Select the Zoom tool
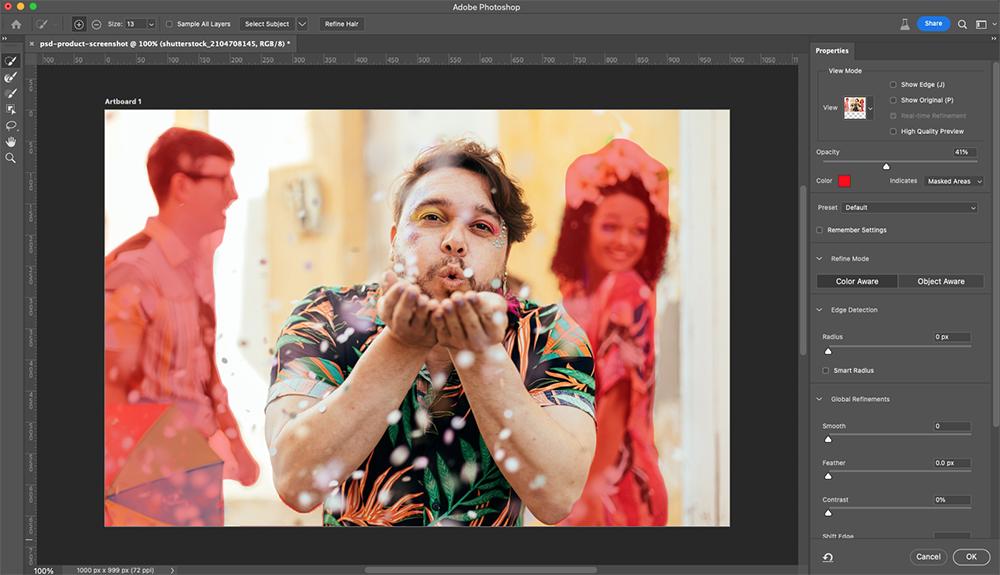Screen dimensions: 1000x575 tap(11, 157)
